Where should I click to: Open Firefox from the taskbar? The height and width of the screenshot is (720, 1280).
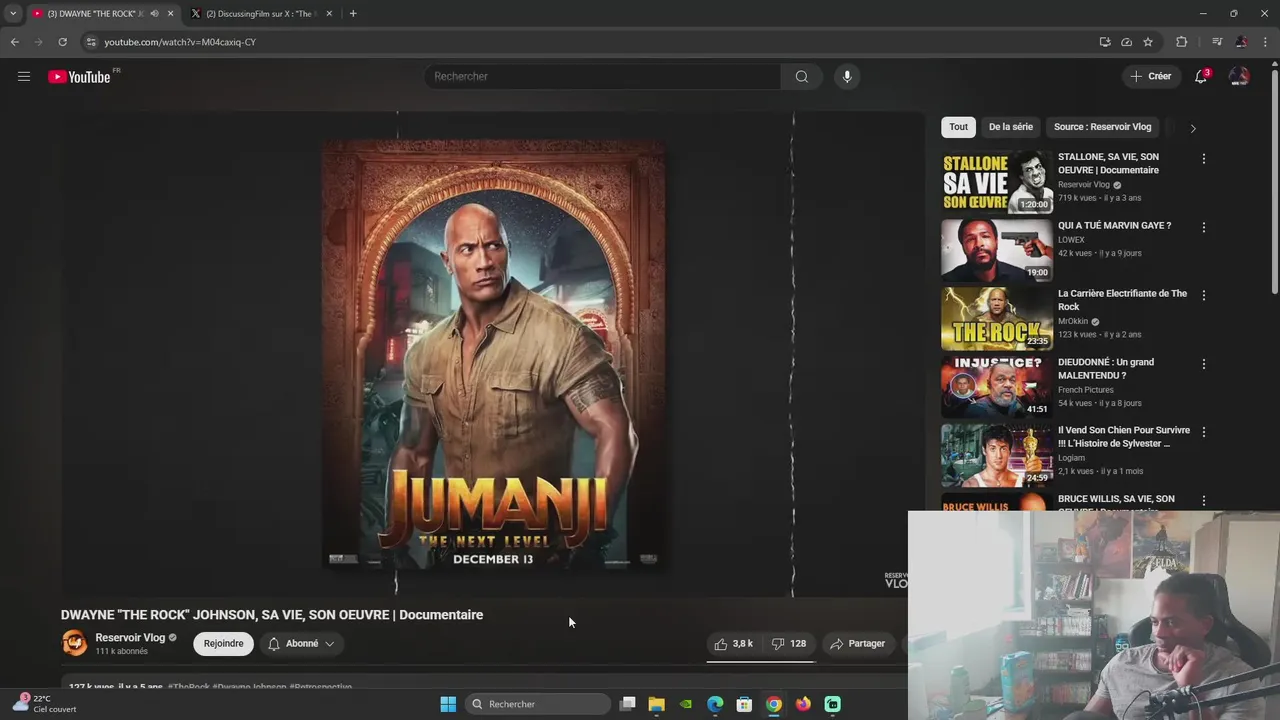click(803, 704)
